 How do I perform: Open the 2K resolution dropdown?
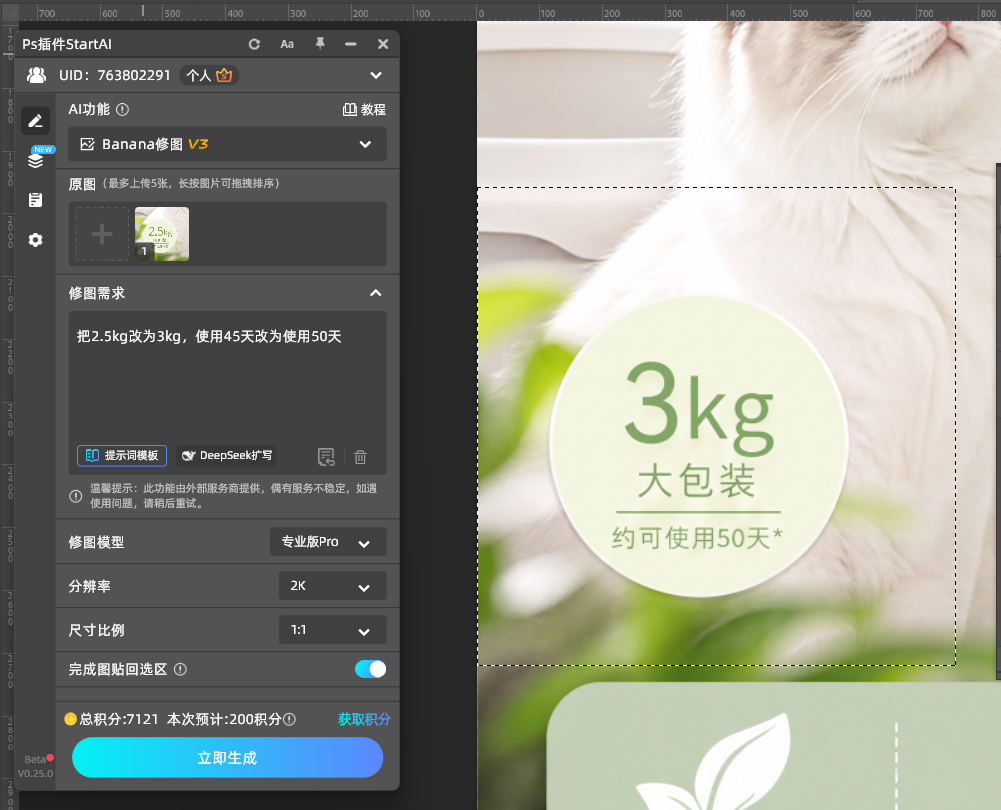[x=333, y=586]
